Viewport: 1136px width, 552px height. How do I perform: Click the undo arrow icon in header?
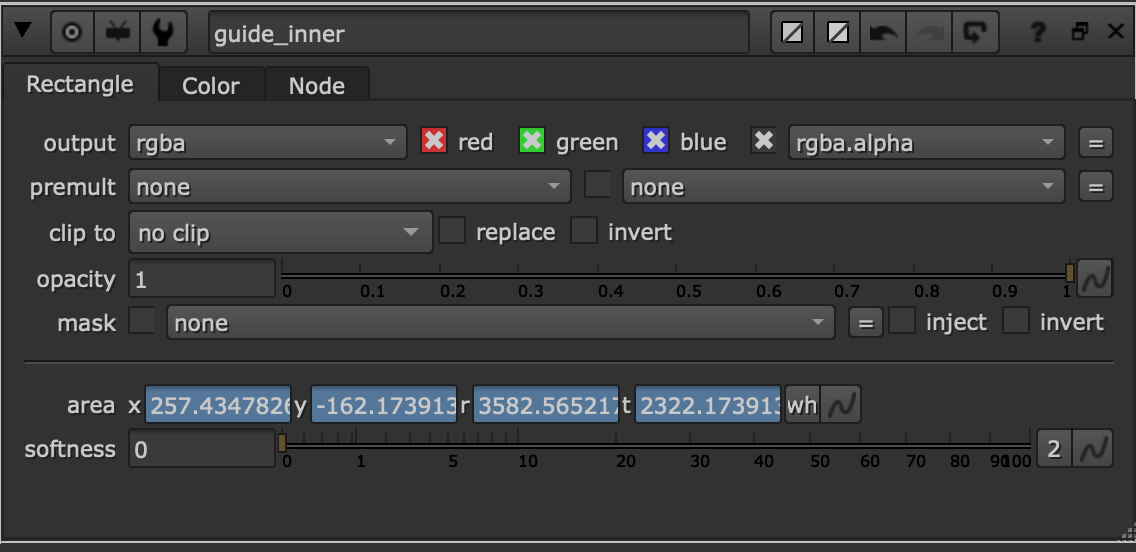pos(883,33)
